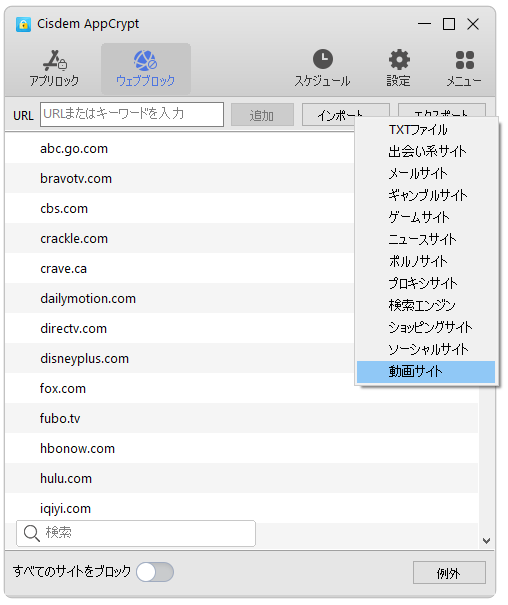Choose メールサイト menu entry
The width and height of the screenshot is (508, 605).
pyautogui.click(x=426, y=173)
